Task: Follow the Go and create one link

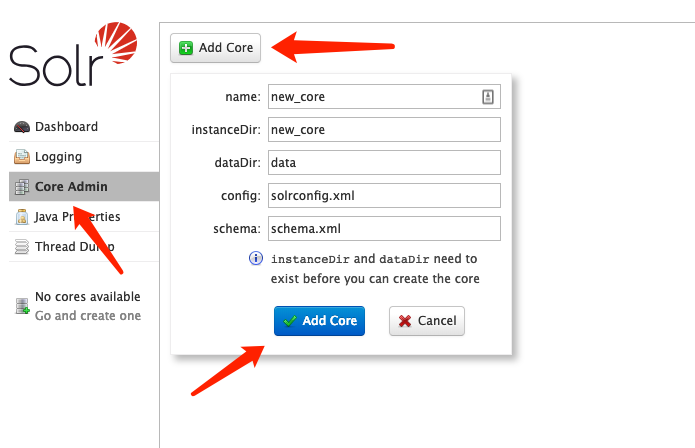Action: (88, 316)
